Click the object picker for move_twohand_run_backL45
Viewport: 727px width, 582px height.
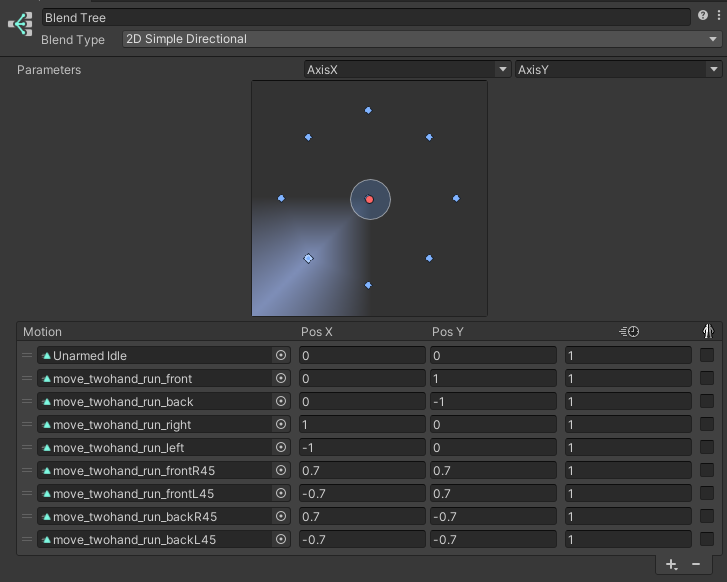click(281, 539)
